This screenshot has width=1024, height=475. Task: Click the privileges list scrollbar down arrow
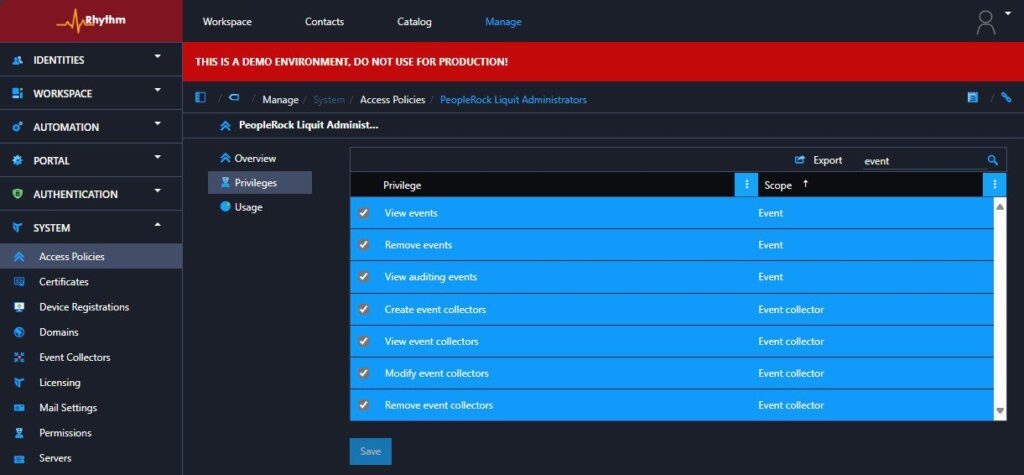point(1000,411)
